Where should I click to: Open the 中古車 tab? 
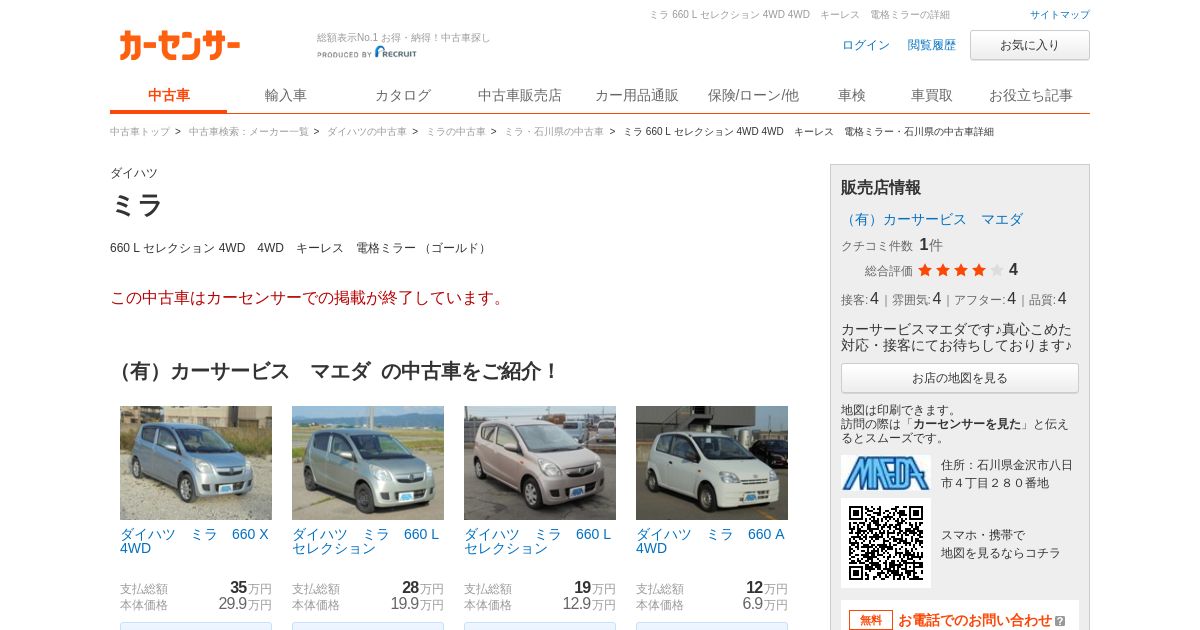(x=169, y=96)
